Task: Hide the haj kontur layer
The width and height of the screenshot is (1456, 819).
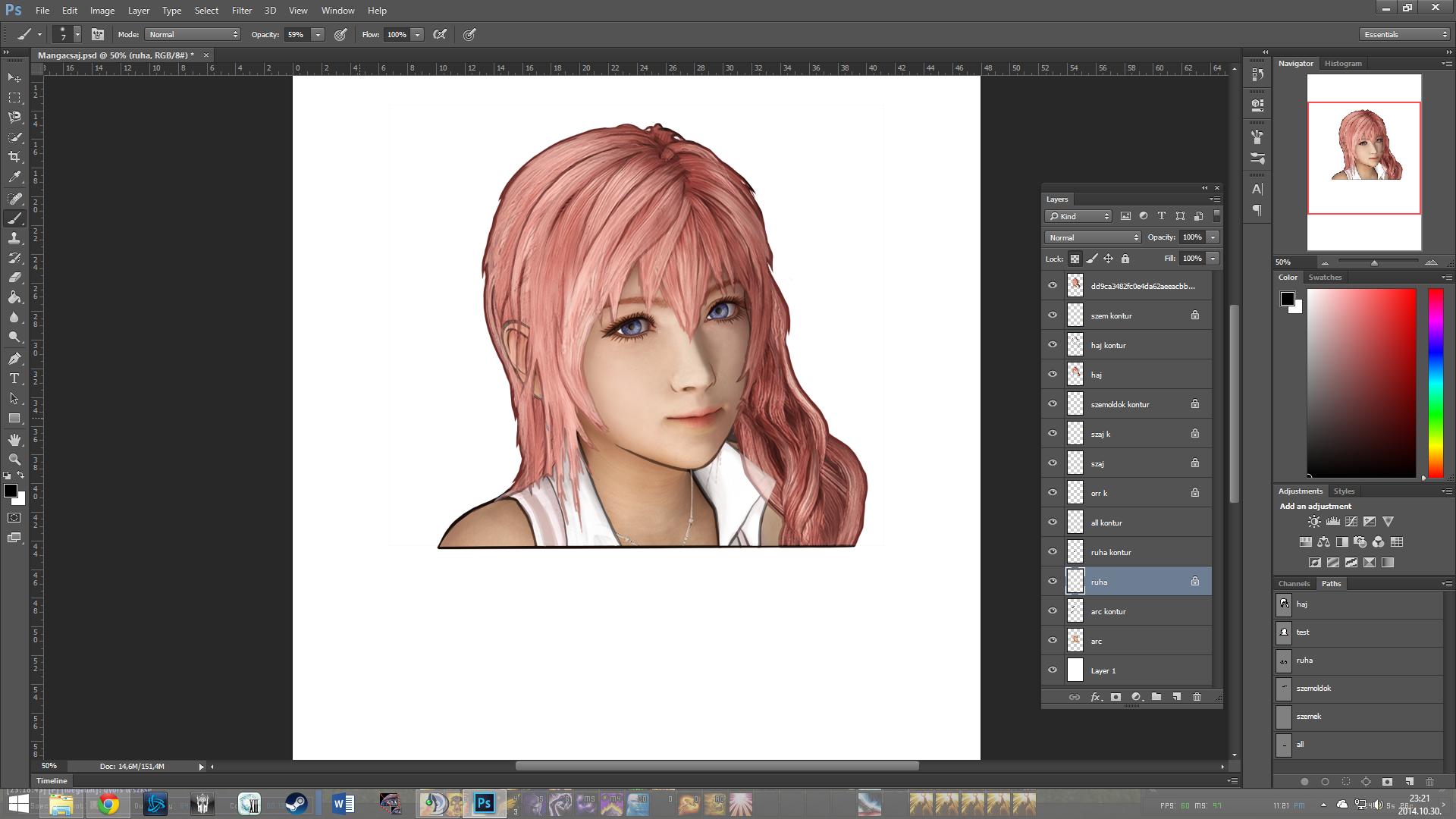Action: [x=1053, y=344]
